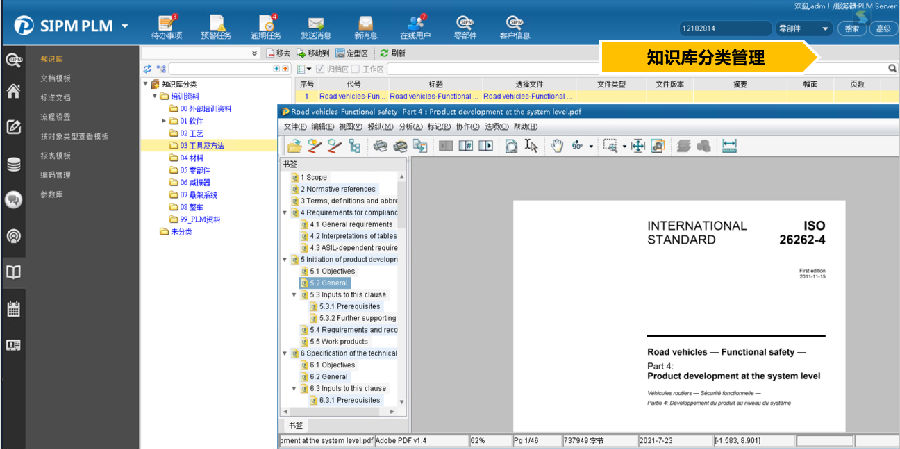Click the rotate 90° icon
Viewport: 900px width, 449px height.
click(577, 146)
